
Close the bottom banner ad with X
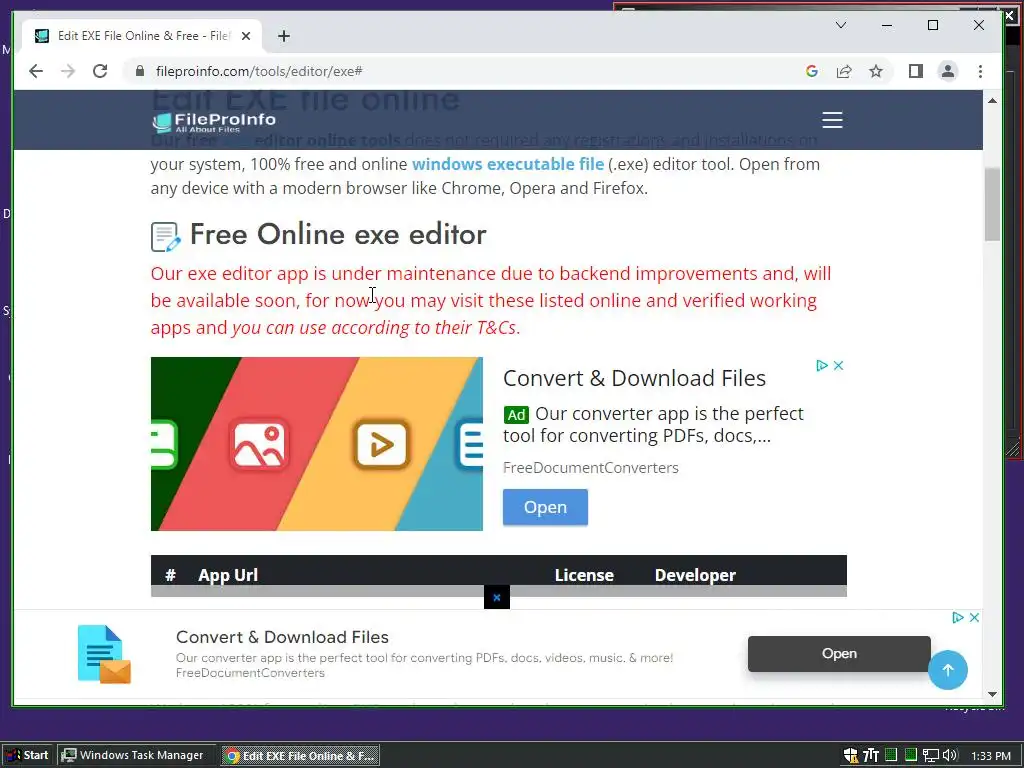(974, 617)
